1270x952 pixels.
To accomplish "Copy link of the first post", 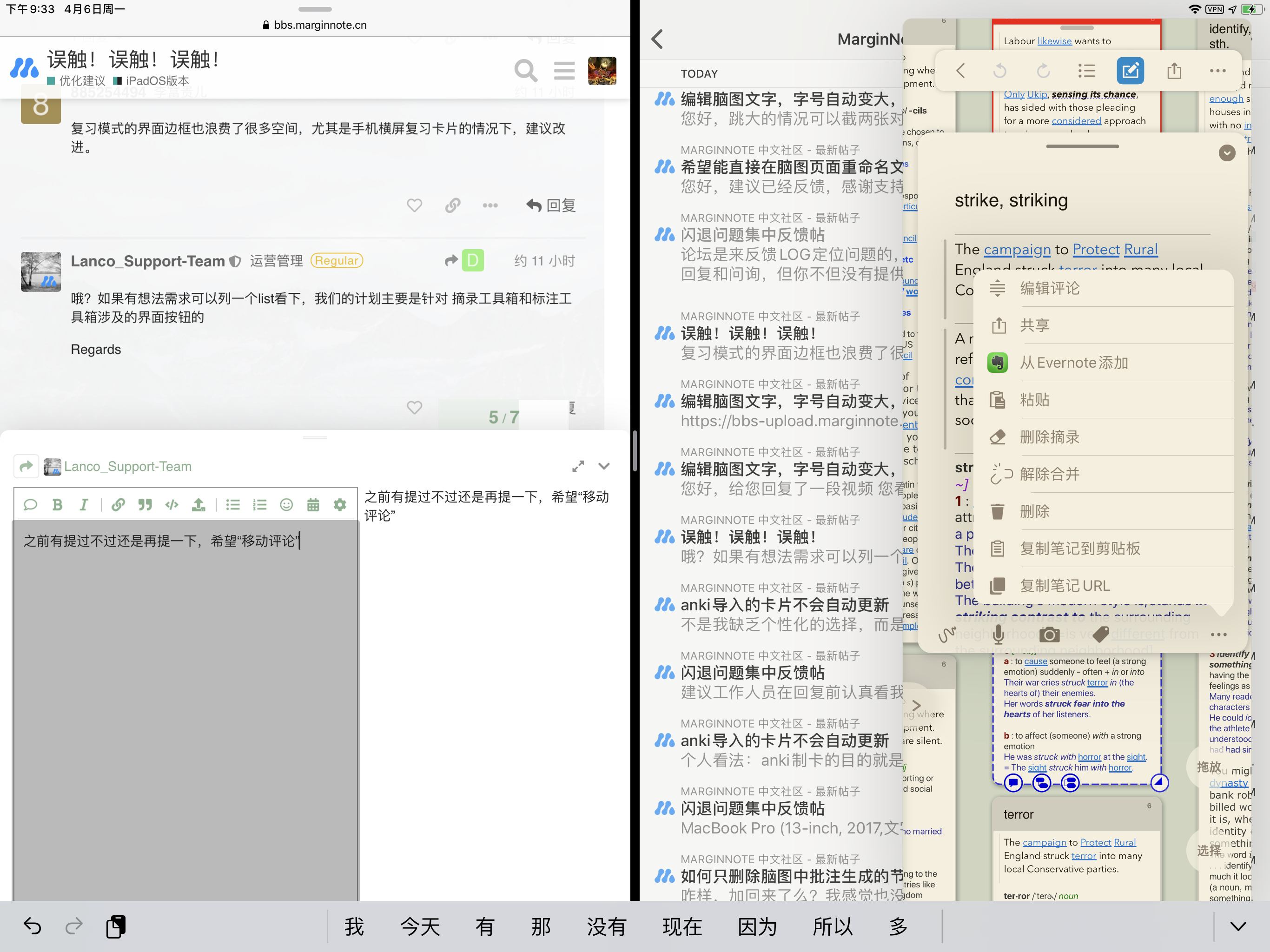I will click(452, 205).
